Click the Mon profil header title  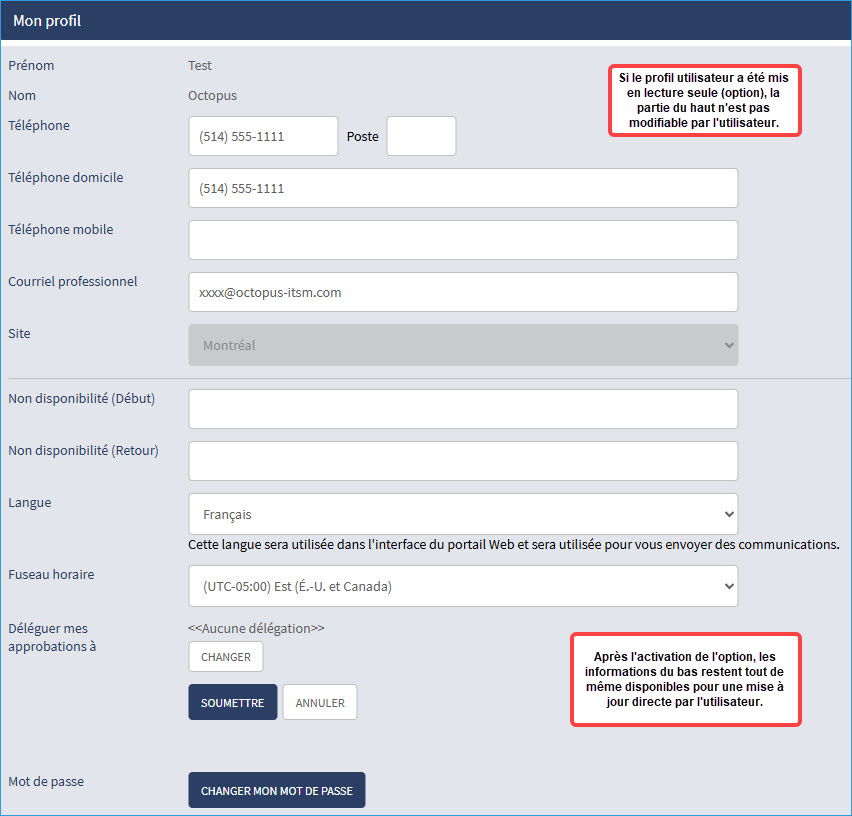coord(47,21)
